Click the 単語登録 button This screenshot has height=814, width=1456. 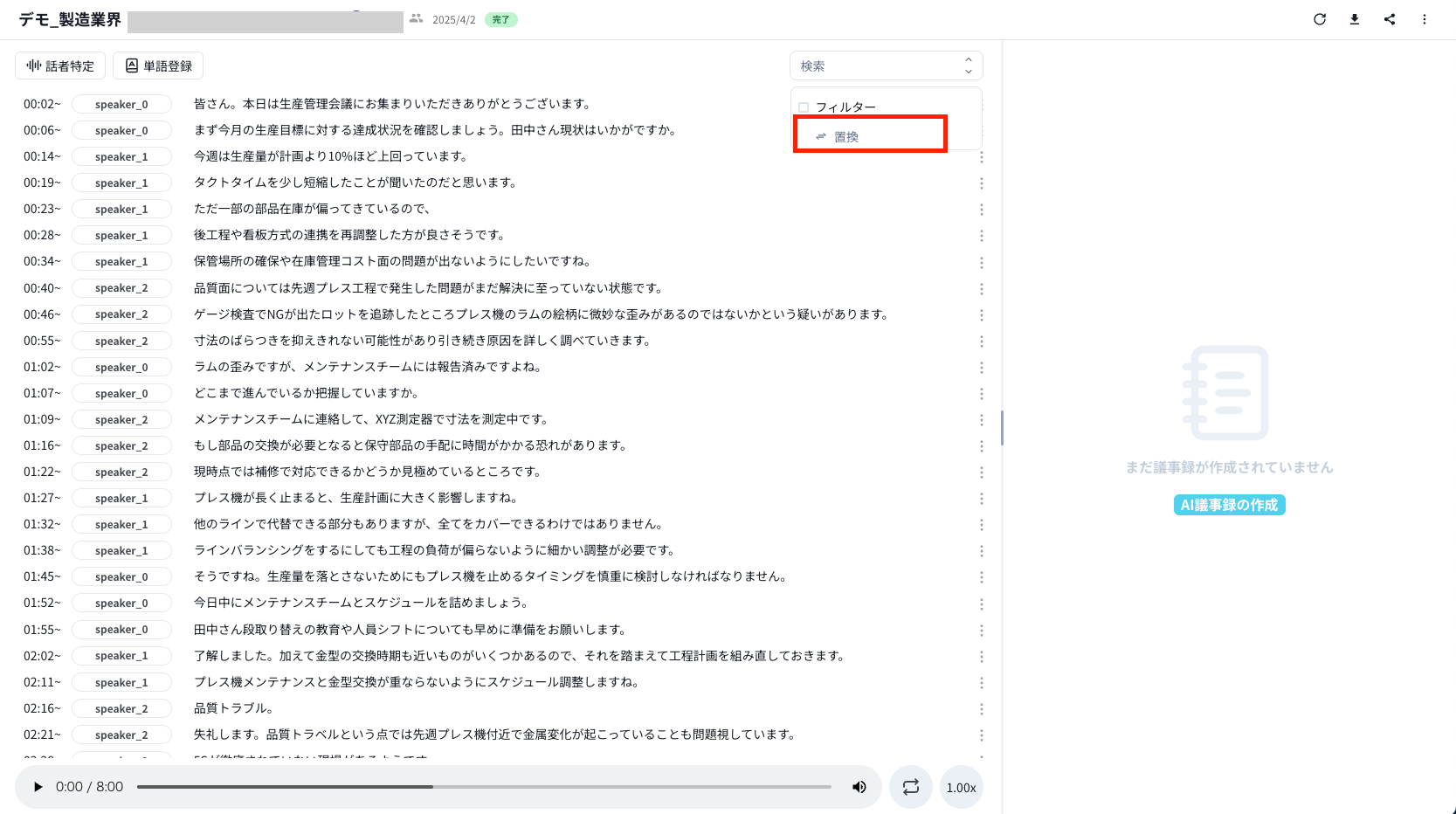158,66
